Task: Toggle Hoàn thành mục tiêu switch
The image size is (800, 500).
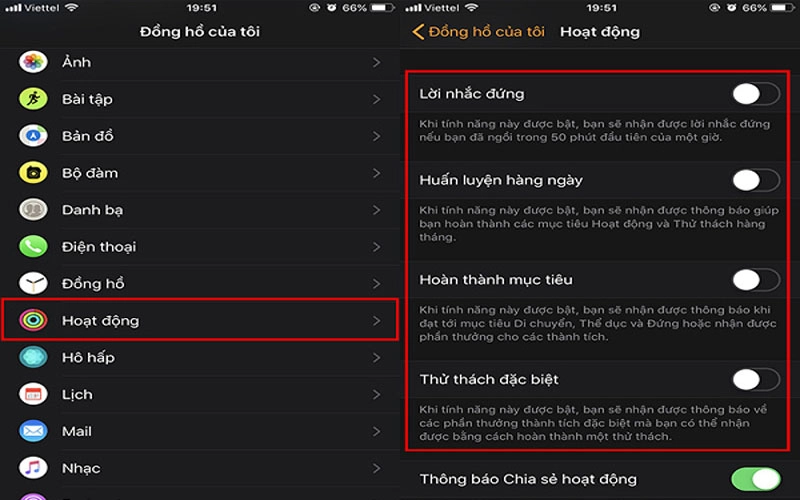Action: [x=756, y=280]
